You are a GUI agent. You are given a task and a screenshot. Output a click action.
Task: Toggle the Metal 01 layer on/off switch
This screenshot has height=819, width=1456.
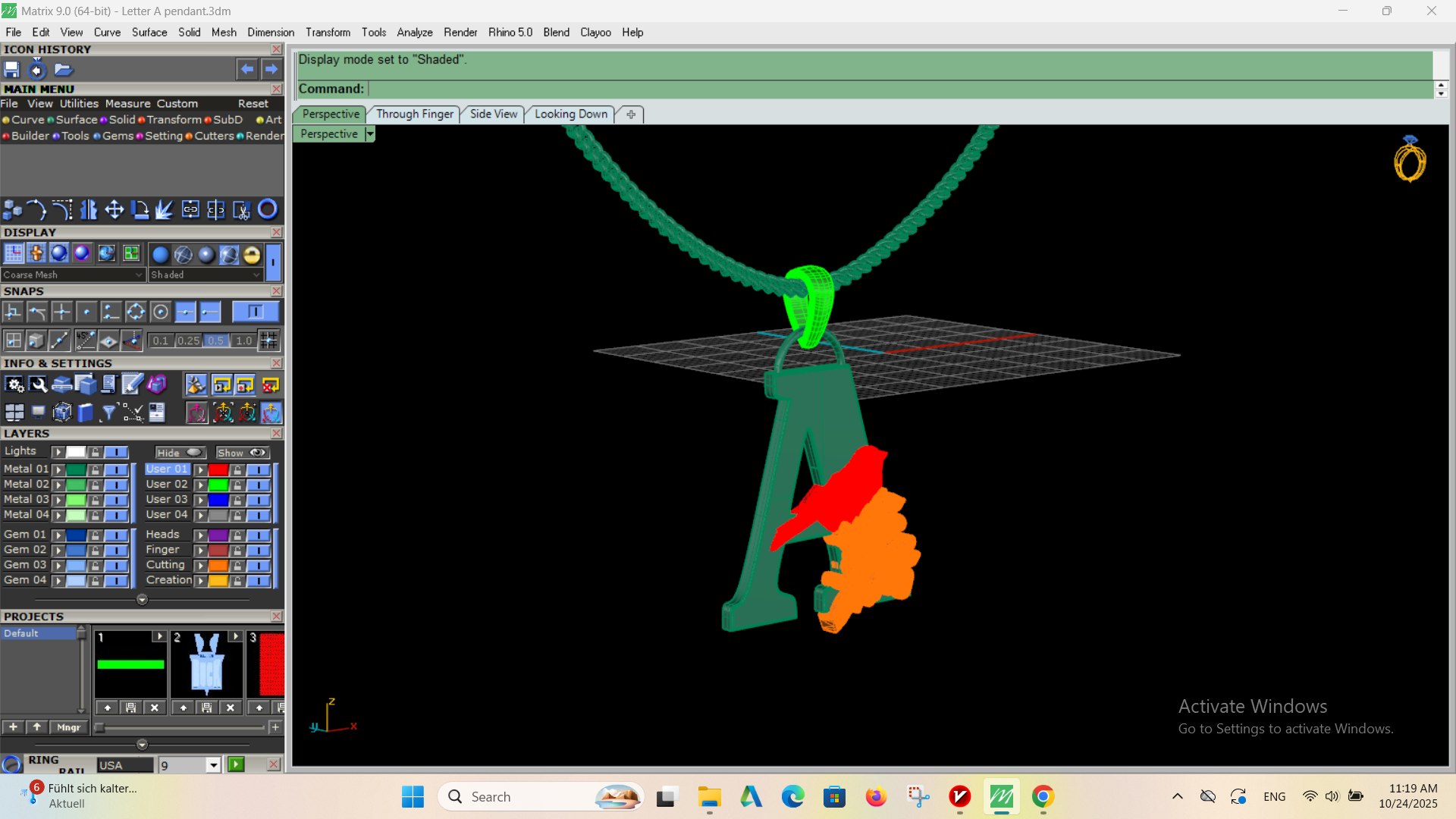116,470
